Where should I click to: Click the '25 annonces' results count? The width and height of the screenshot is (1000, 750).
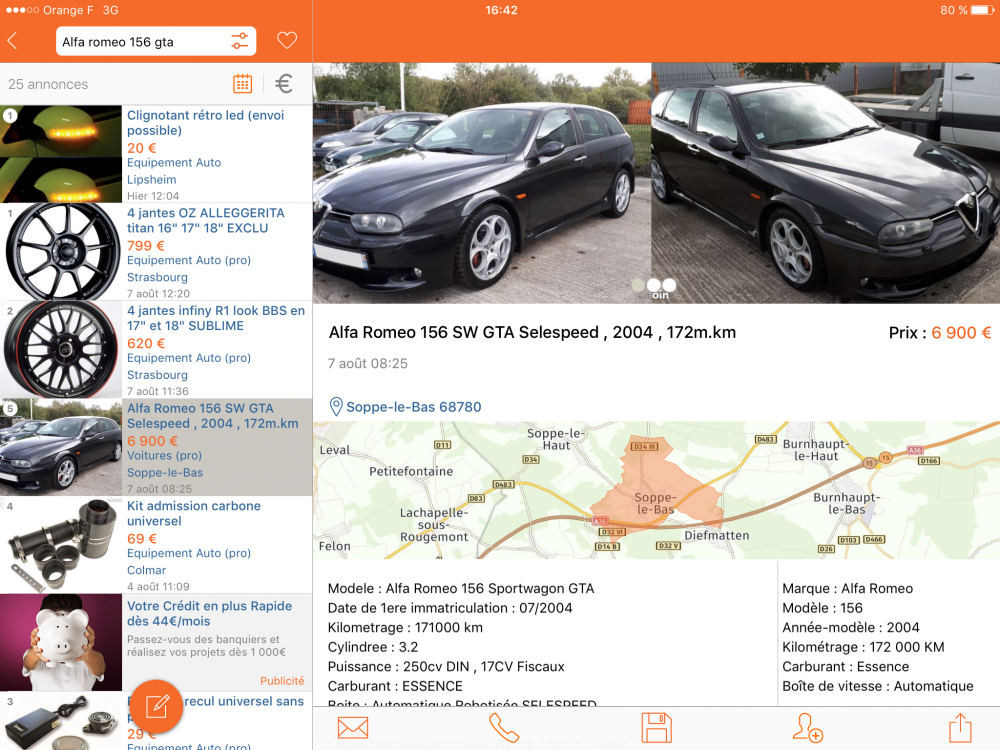48,84
